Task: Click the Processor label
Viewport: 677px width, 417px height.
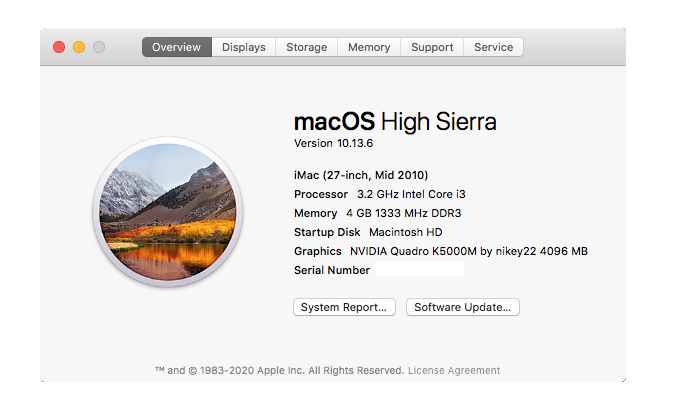Action: (321, 194)
